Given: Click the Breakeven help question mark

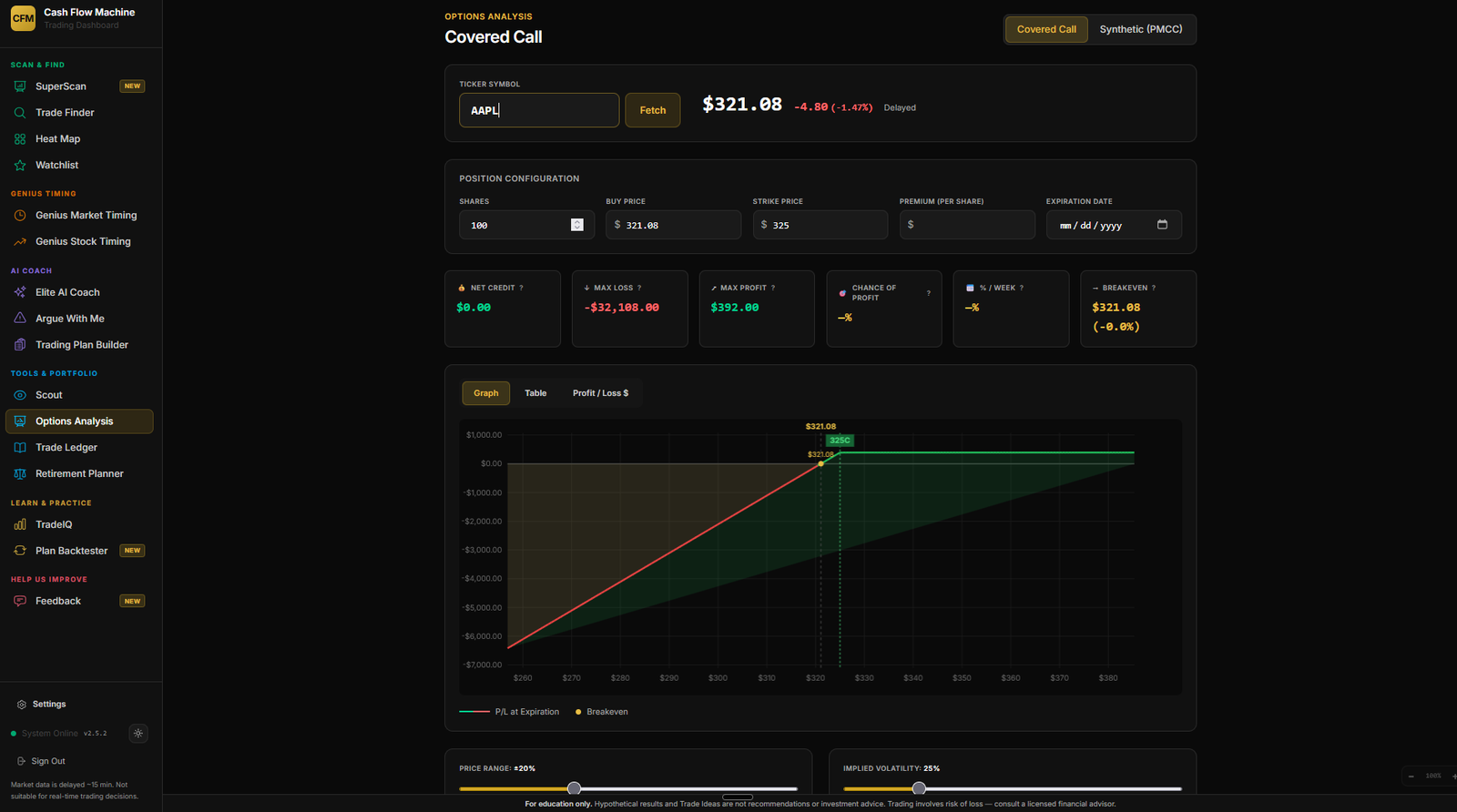Looking at the screenshot, I should pos(1154,288).
